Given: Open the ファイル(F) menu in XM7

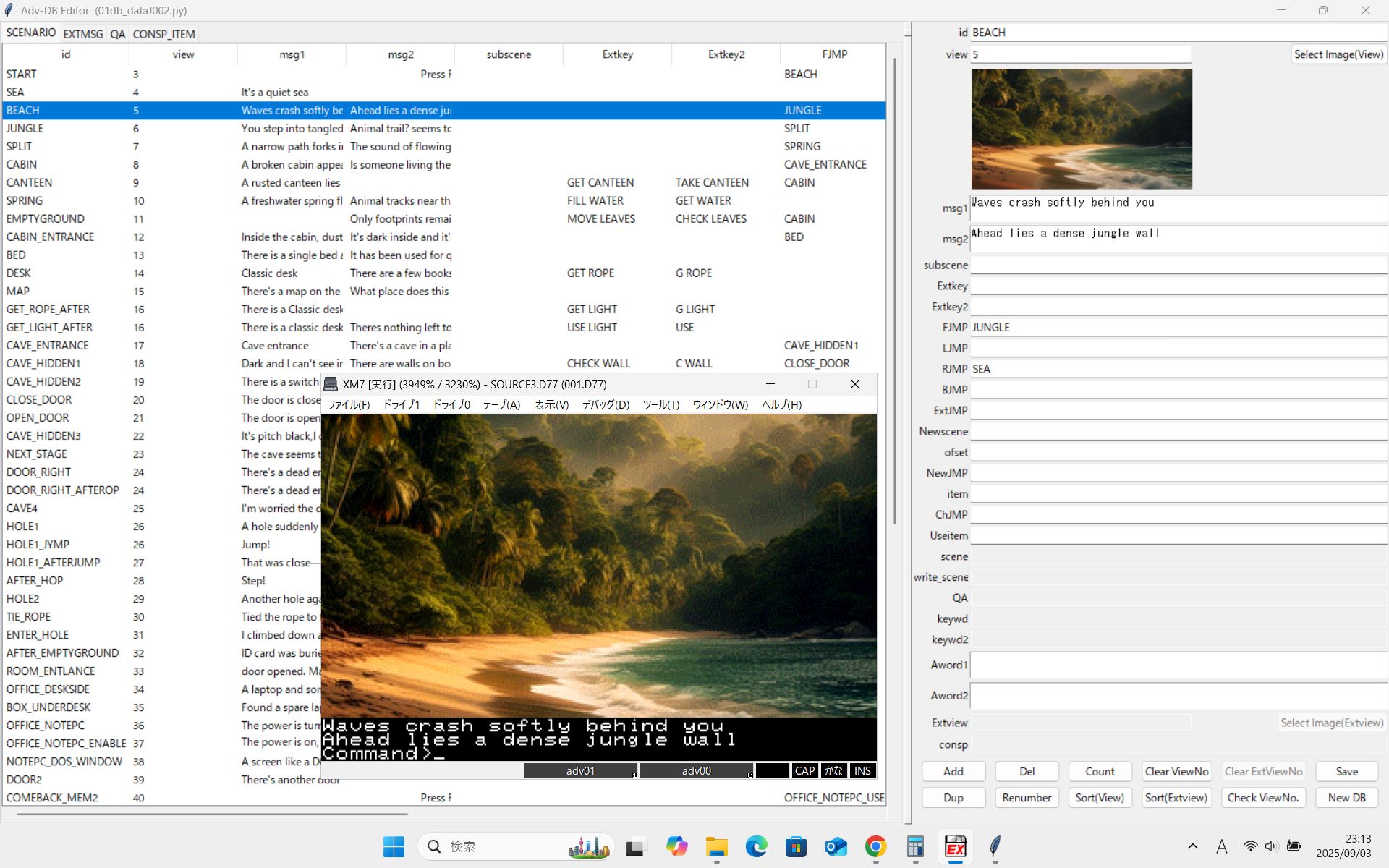Looking at the screenshot, I should coord(348,405).
